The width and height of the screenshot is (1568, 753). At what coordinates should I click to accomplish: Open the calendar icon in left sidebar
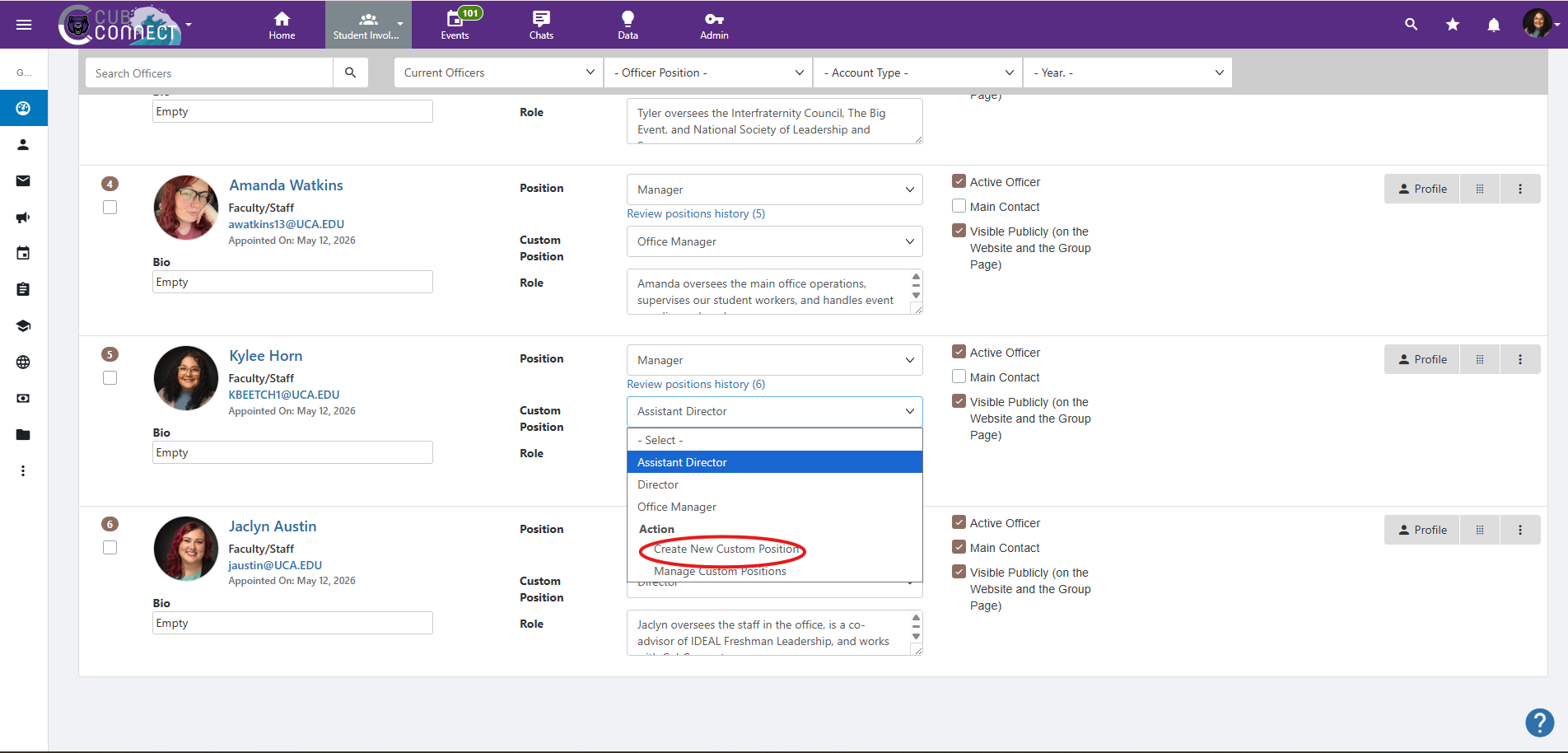point(23,253)
